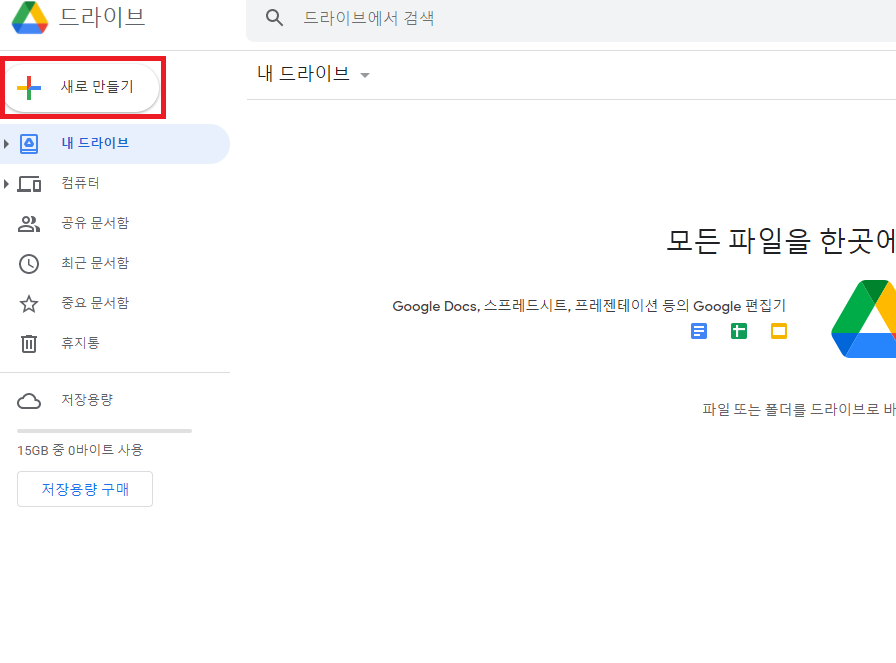Click the 파일 또는 폴더를 드라이브로 text
Image resolution: width=896 pixels, height=663 pixels.
pos(799,409)
